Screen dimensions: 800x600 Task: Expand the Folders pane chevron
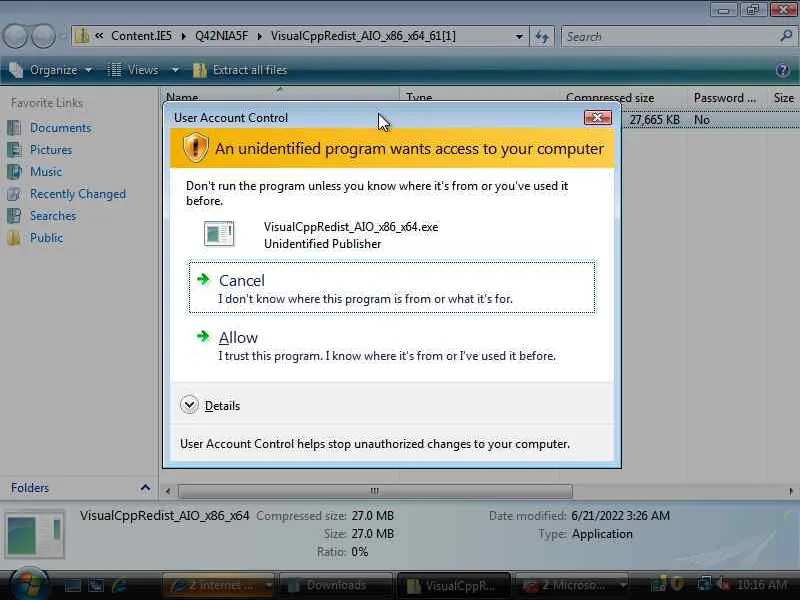tap(145, 488)
